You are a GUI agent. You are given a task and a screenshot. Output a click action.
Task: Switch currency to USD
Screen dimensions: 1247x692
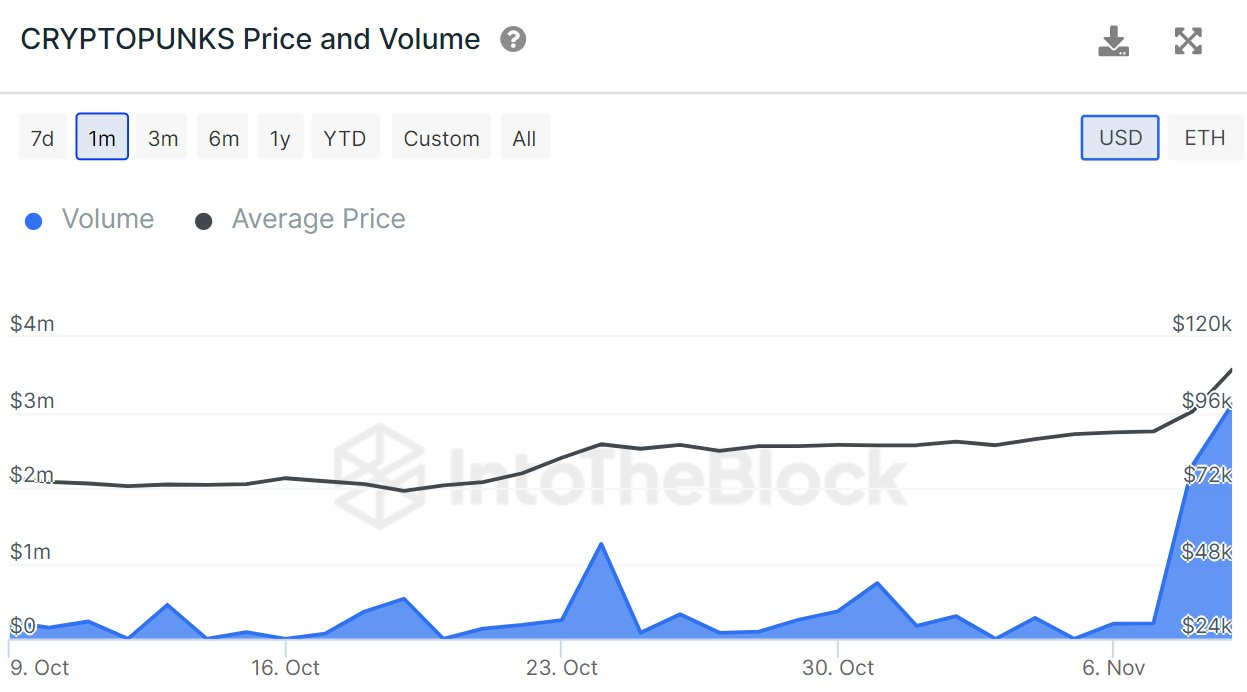coord(1120,138)
